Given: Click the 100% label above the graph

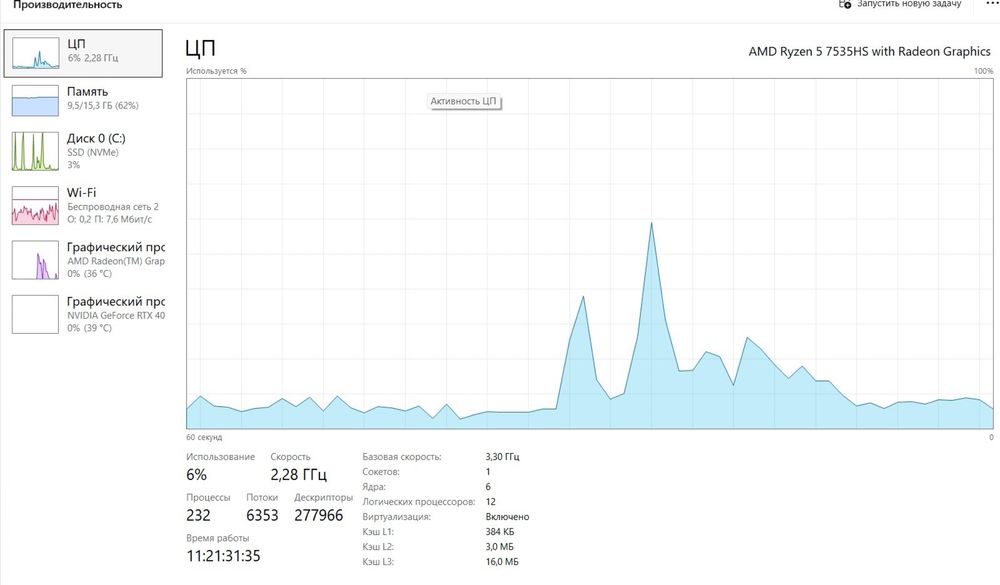Looking at the screenshot, I should (983, 71).
